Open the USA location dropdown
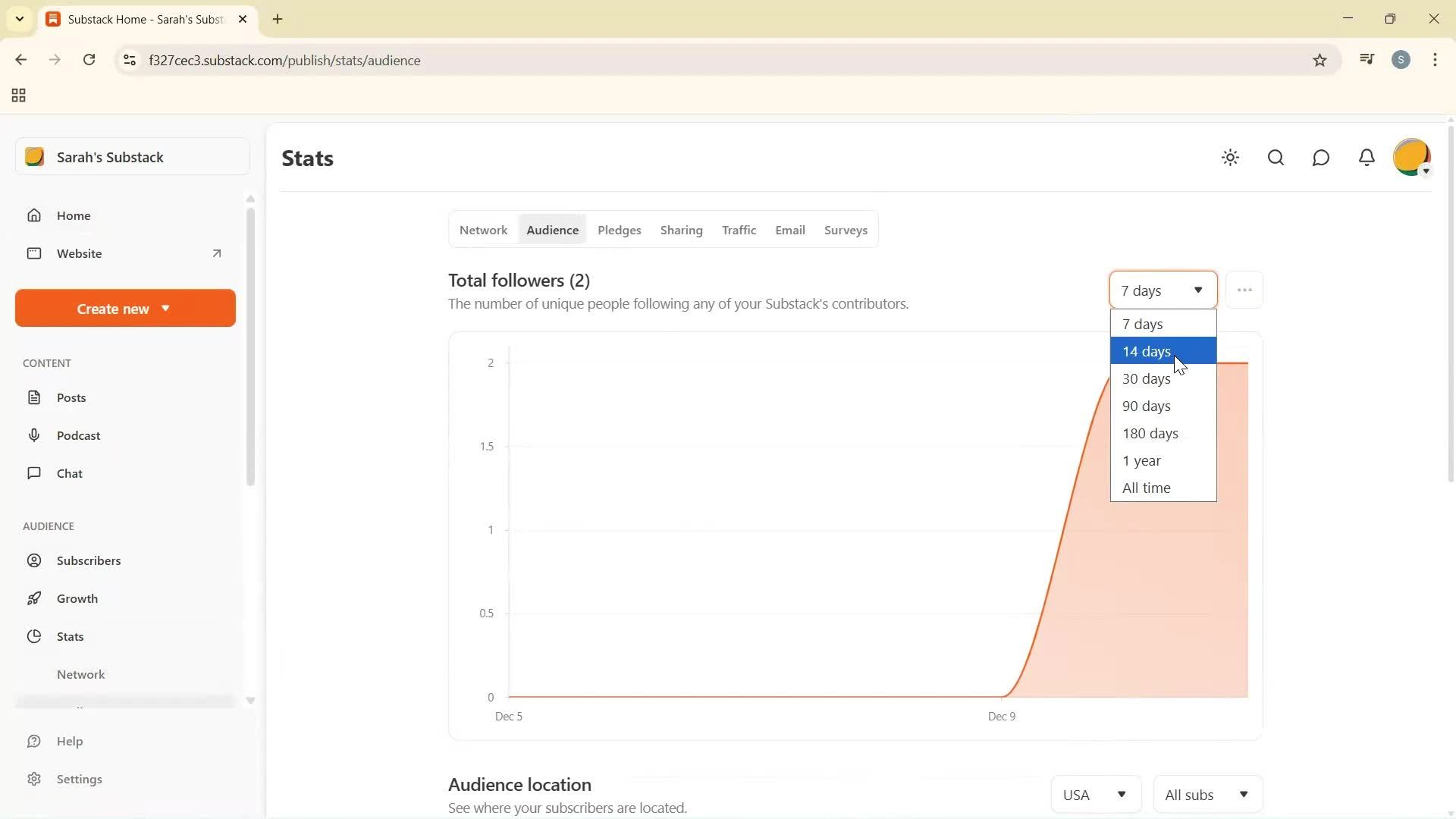This screenshot has height=819, width=1456. point(1095,794)
